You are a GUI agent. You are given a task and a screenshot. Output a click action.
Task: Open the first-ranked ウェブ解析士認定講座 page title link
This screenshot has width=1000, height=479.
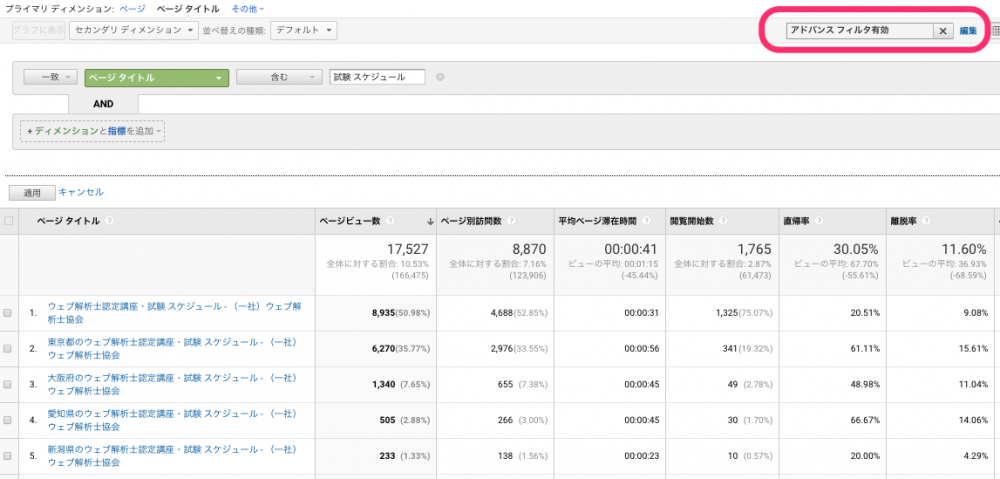[174, 313]
